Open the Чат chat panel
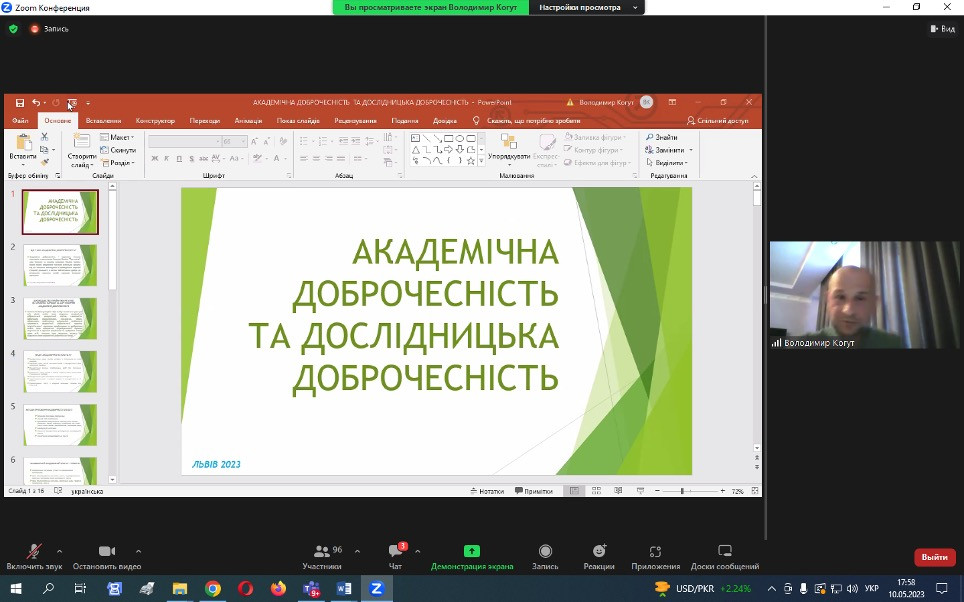This screenshot has width=964, height=602. coord(394,552)
